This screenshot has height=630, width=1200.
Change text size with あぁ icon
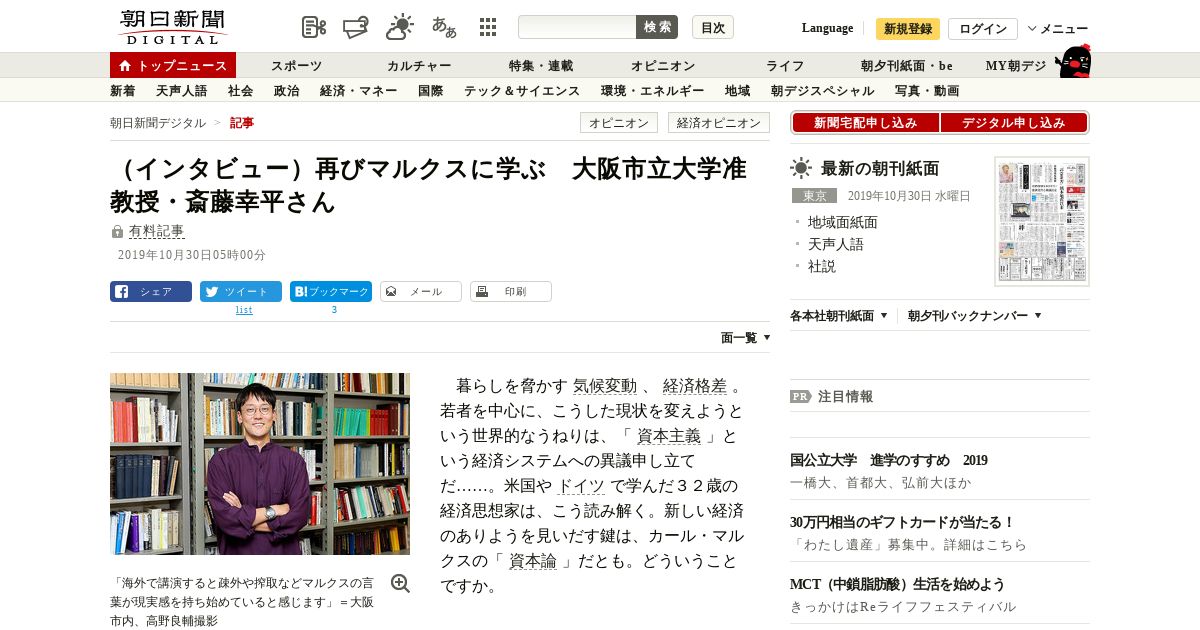point(444,27)
